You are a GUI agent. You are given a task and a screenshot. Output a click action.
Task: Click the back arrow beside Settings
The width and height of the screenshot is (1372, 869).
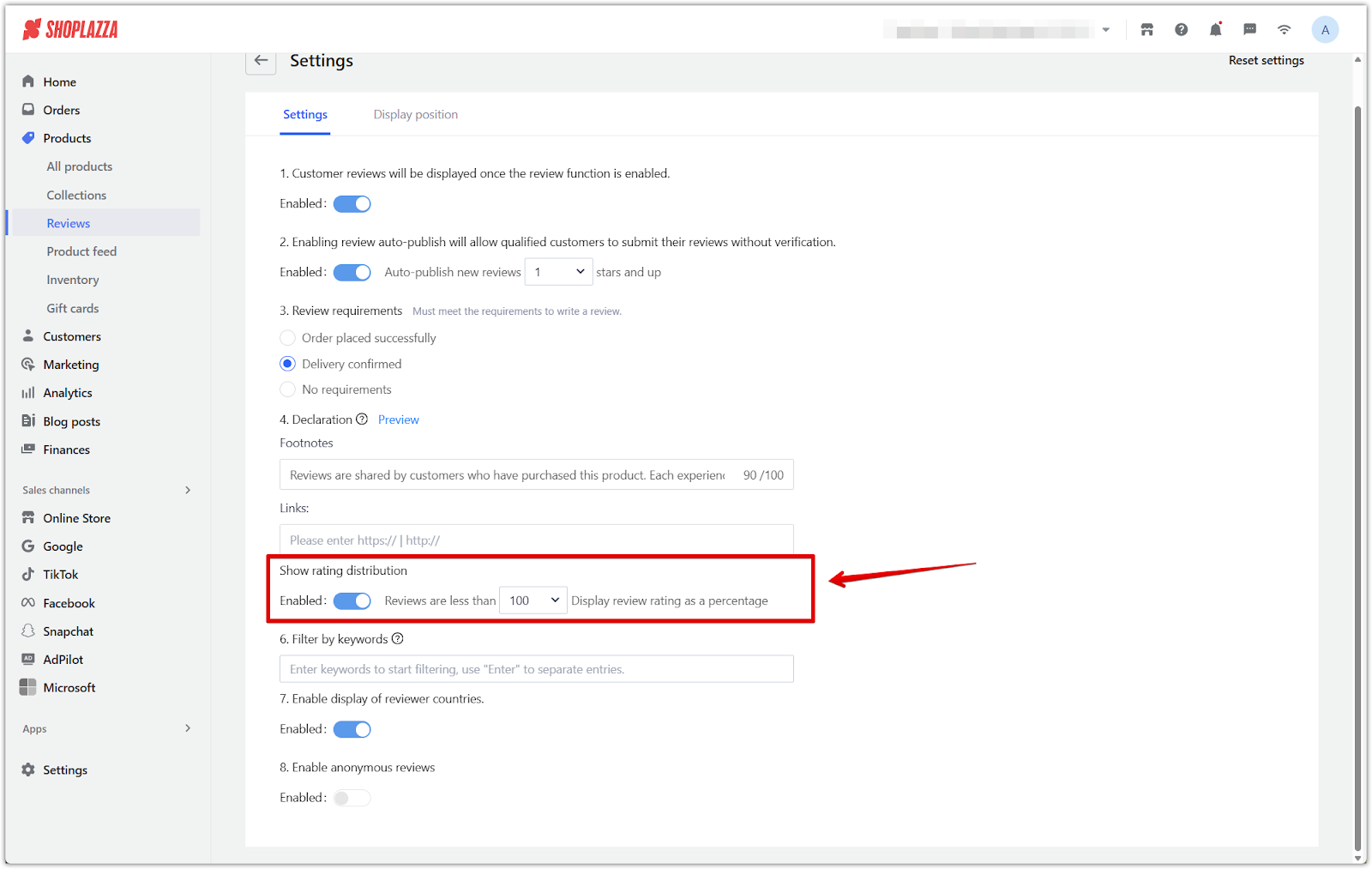[x=261, y=61]
